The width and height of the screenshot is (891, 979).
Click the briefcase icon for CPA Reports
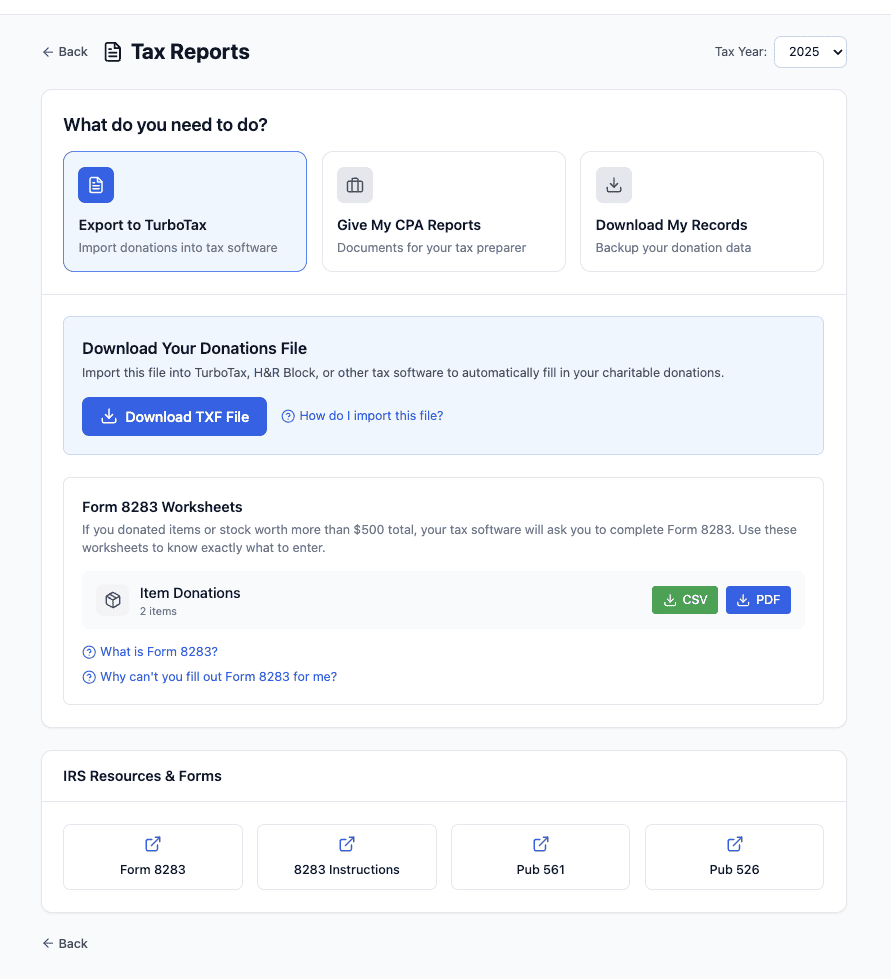click(355, 185)
